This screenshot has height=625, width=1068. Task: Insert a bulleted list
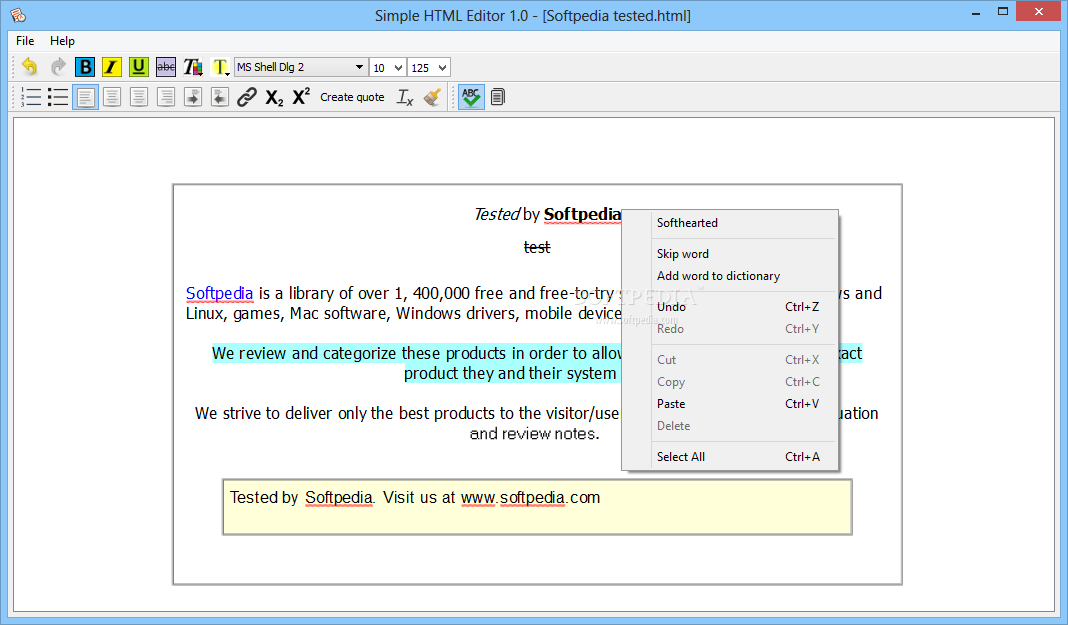58,97
